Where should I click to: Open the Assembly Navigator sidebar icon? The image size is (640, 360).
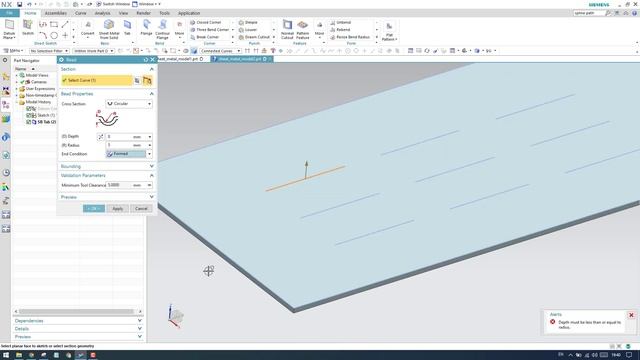click(x=6, y=77)
